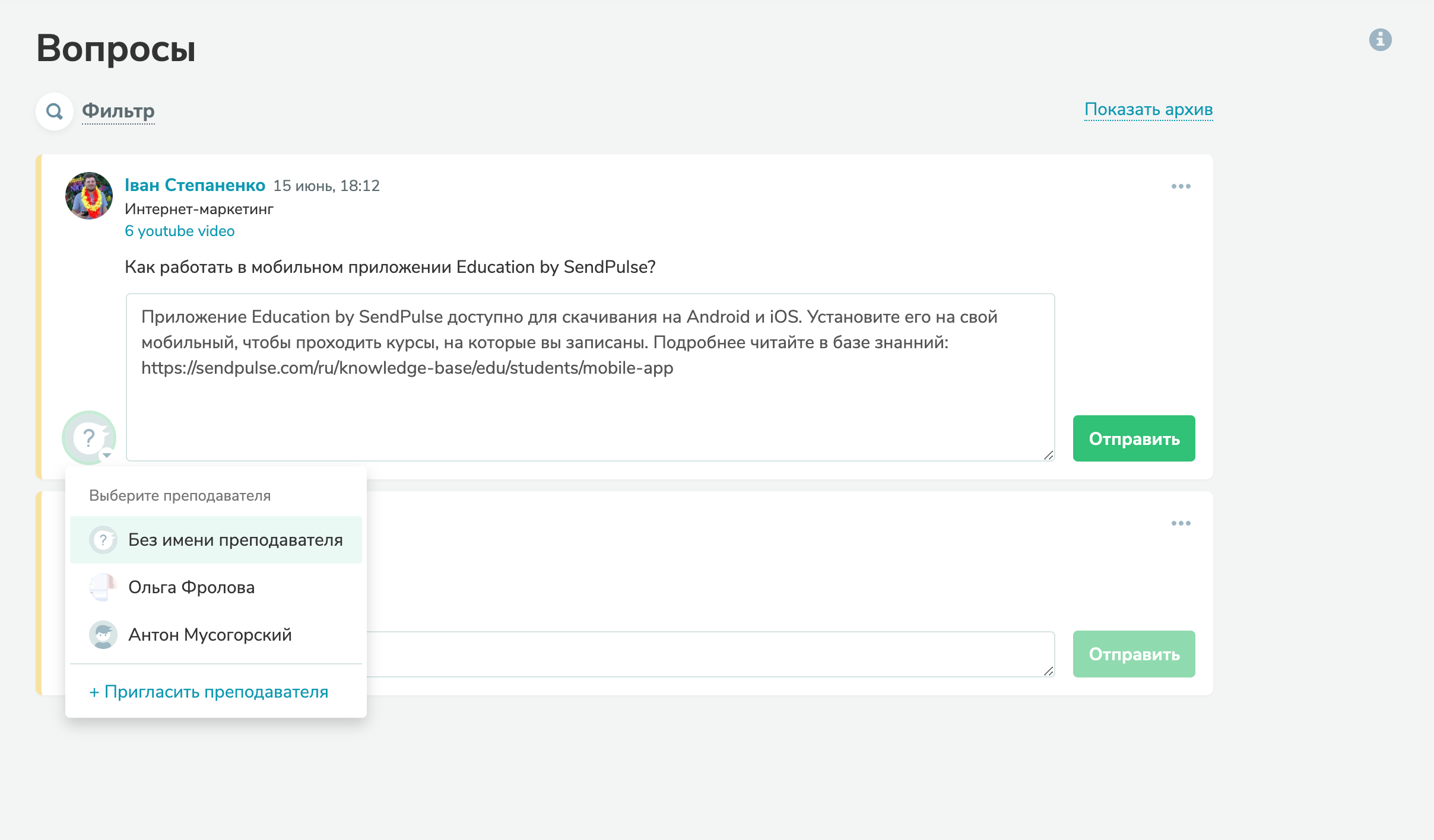Viewport: 1434px width, 840px height.
Task: Click the search magnifier icon
Action: [55, 111]
